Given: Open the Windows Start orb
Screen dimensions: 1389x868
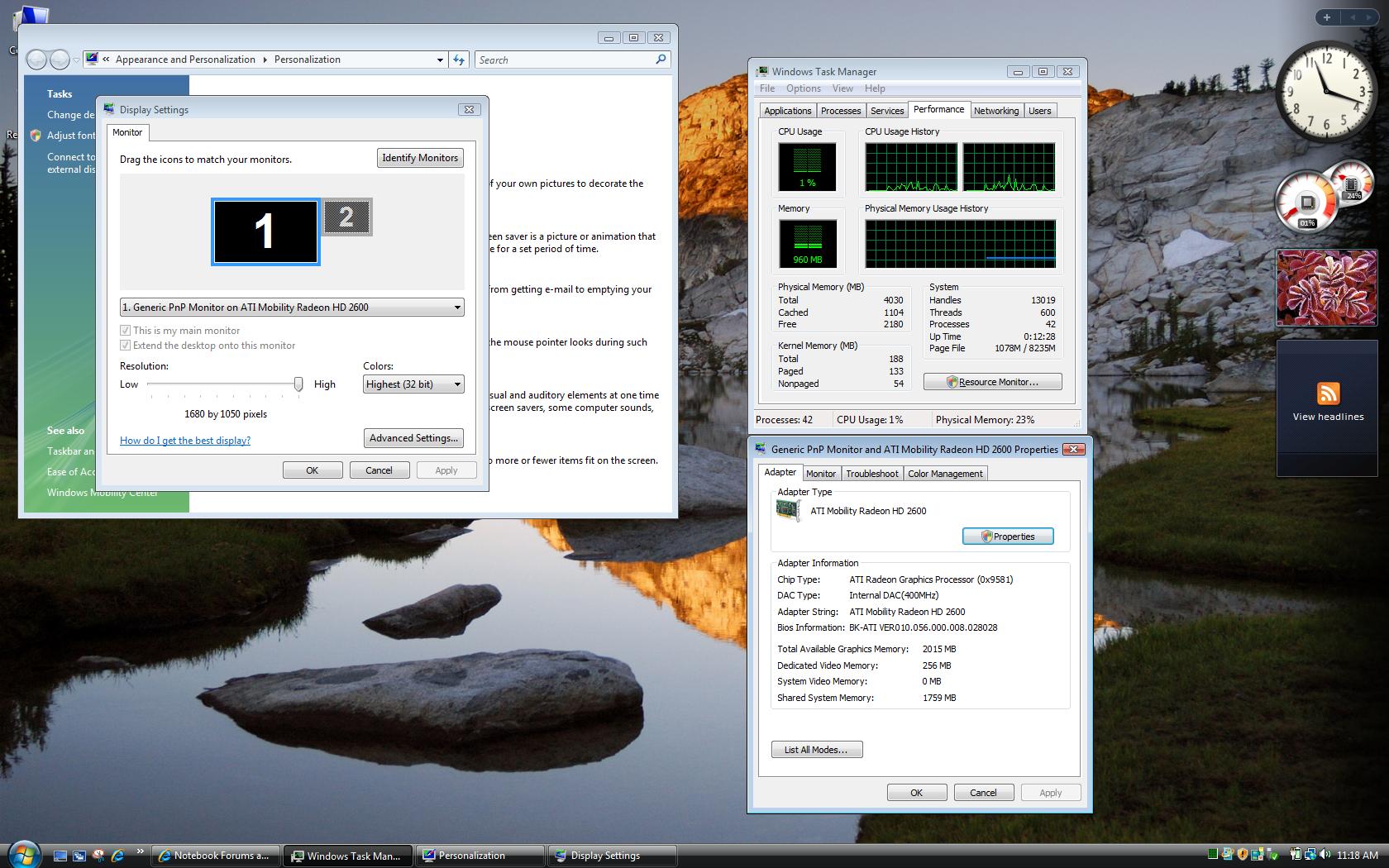Looking at the screenshot, I should (23, 854).
